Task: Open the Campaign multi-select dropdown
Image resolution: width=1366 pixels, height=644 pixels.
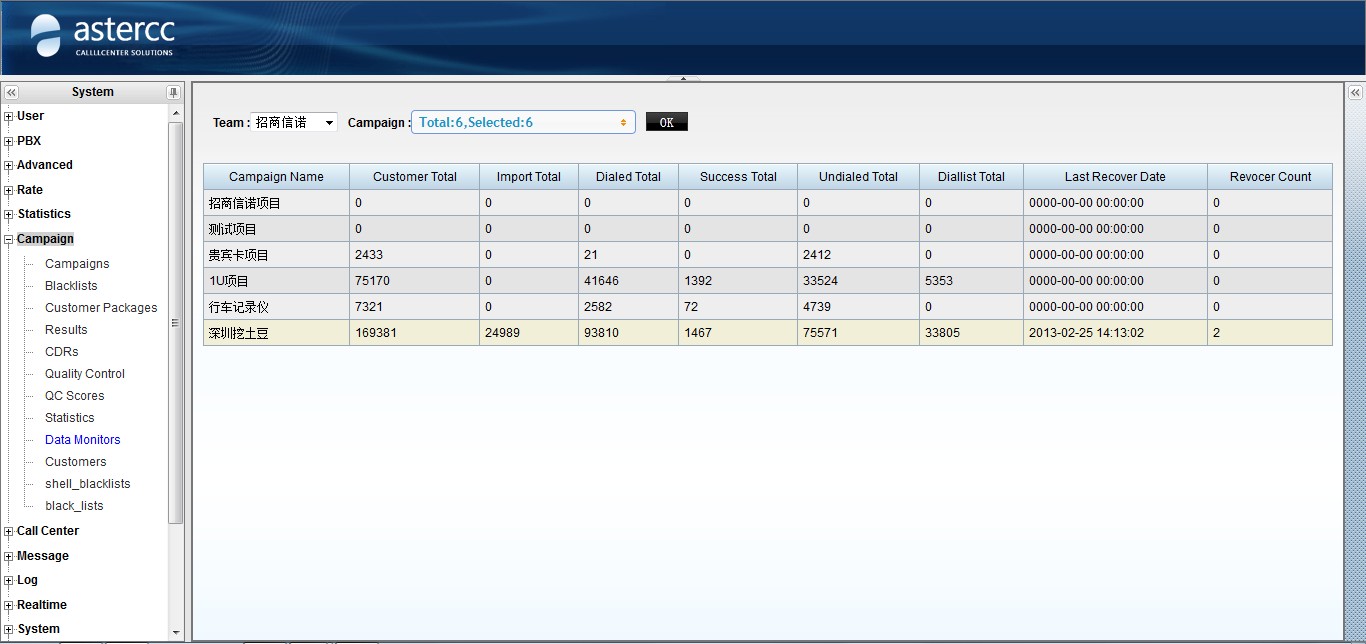Action: [x=523, y=122]
